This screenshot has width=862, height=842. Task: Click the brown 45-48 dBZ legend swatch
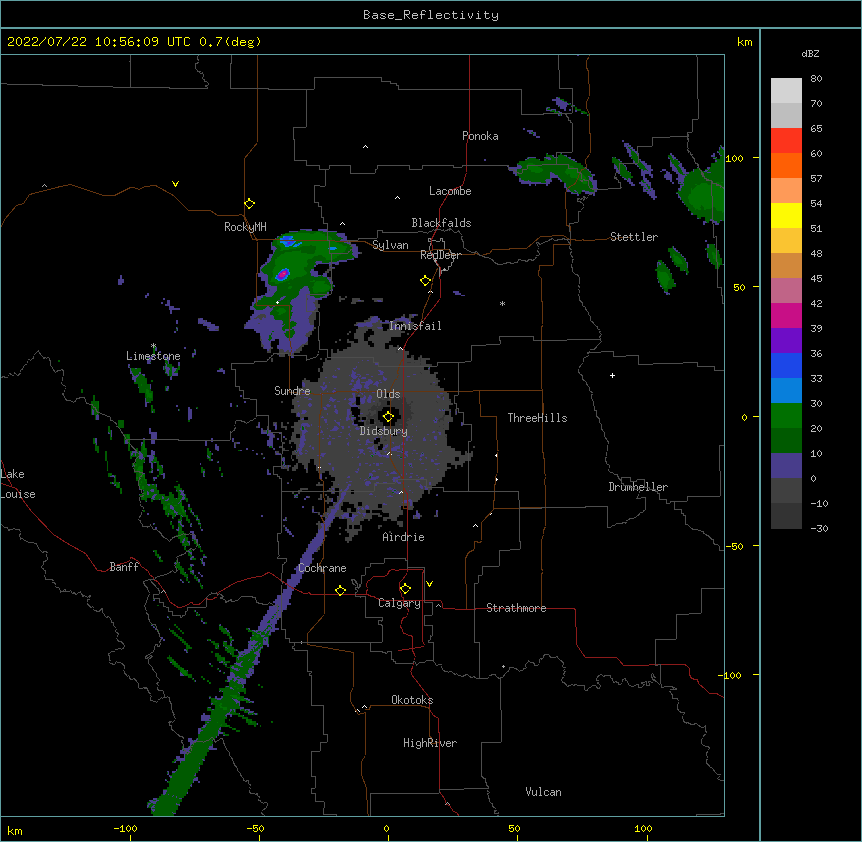click(786, 265)
